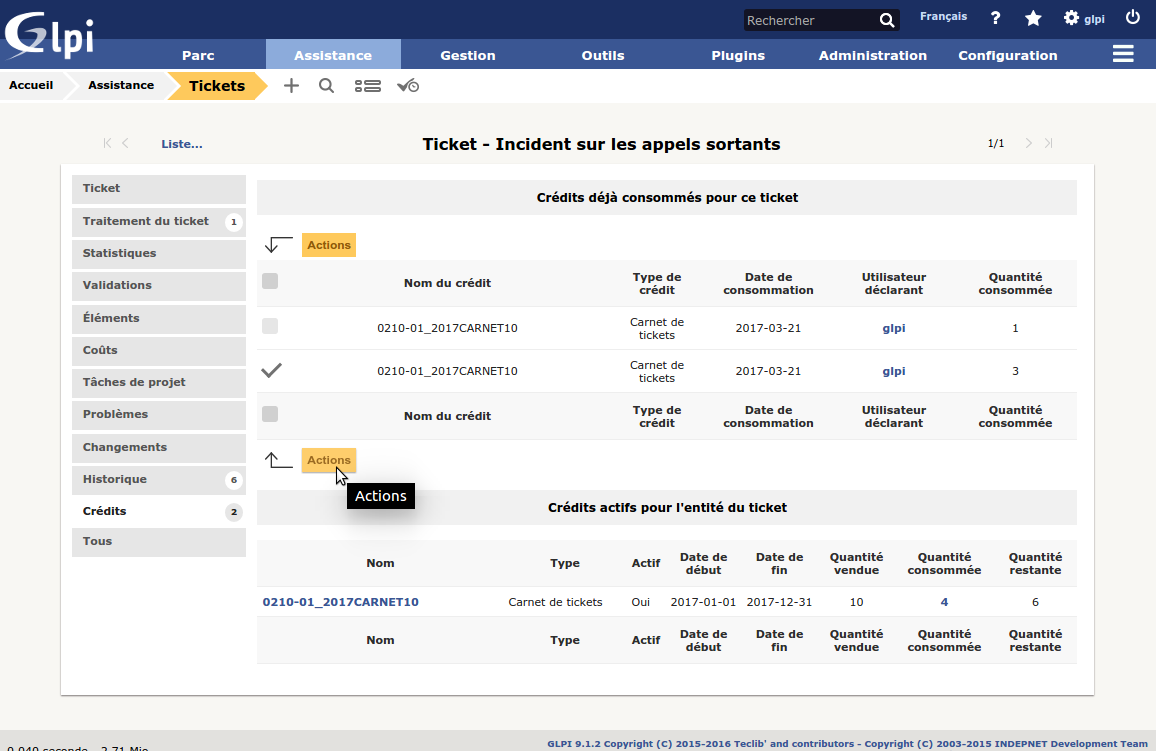This screenshot has width=1156, height=751.
Task: Open the bottom Actions dropdown
Action: point(329,460)
